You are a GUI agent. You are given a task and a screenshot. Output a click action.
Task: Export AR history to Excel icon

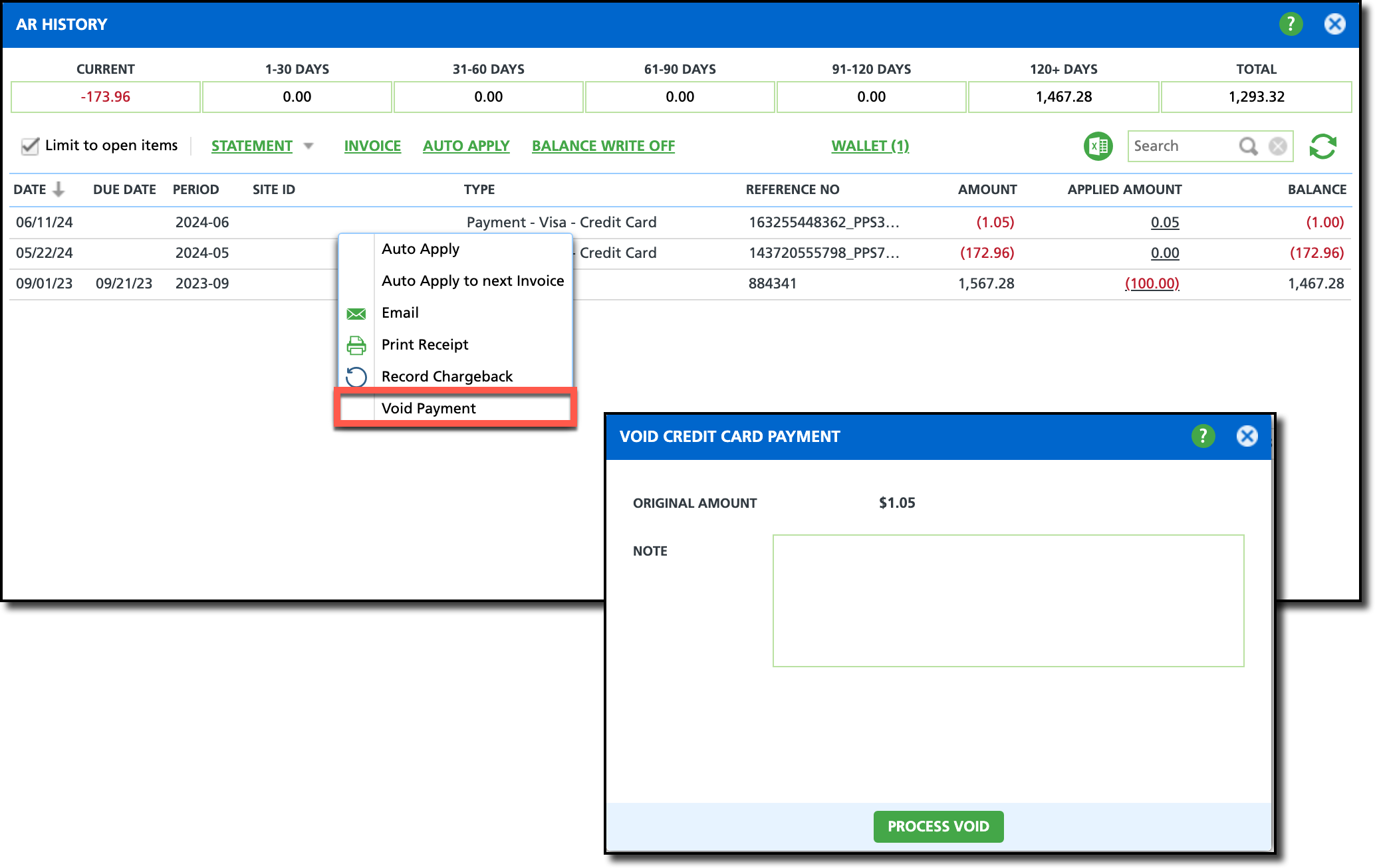(x=1098, y=146)
